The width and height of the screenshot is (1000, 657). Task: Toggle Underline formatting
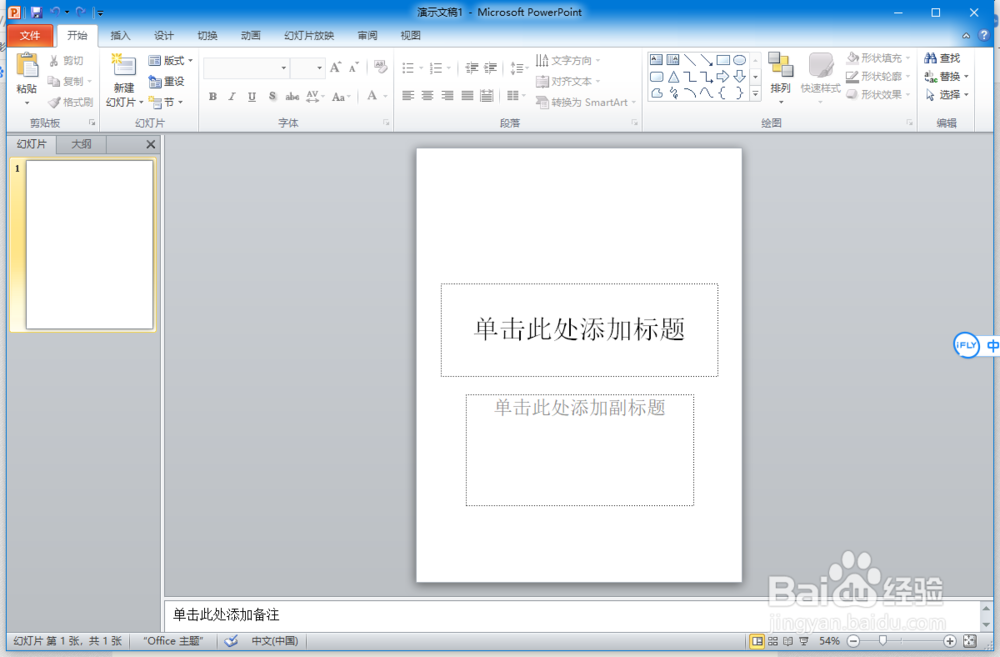pos(251,97)
